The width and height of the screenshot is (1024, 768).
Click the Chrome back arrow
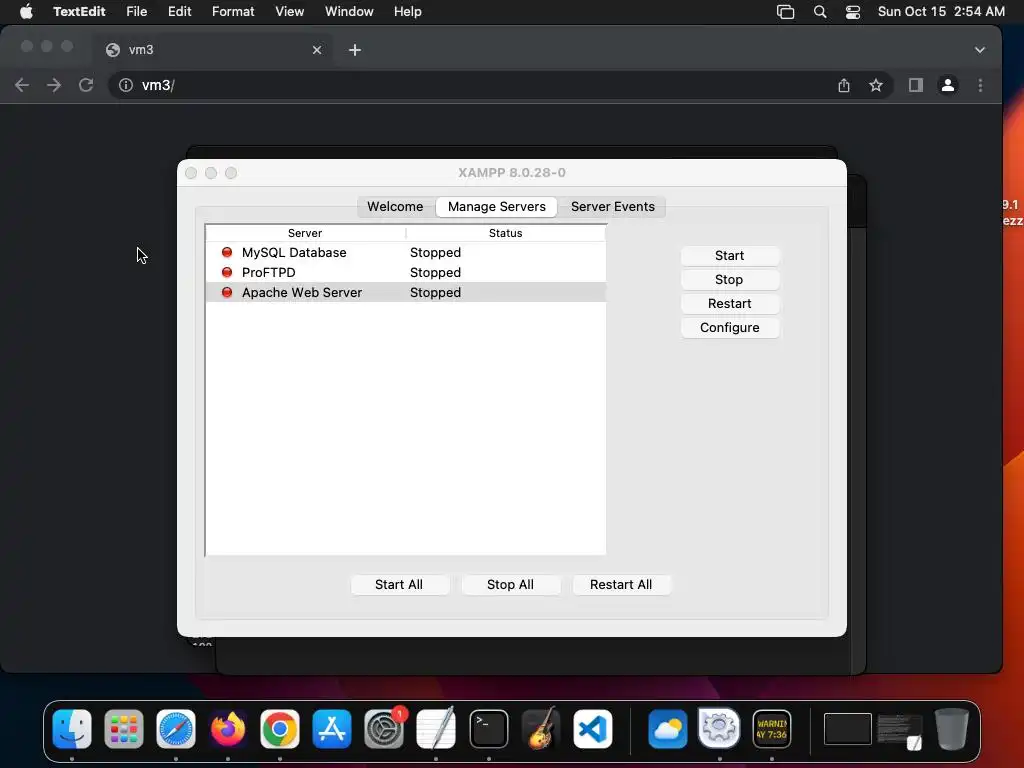pyautogui.click(x=22, y=85)
